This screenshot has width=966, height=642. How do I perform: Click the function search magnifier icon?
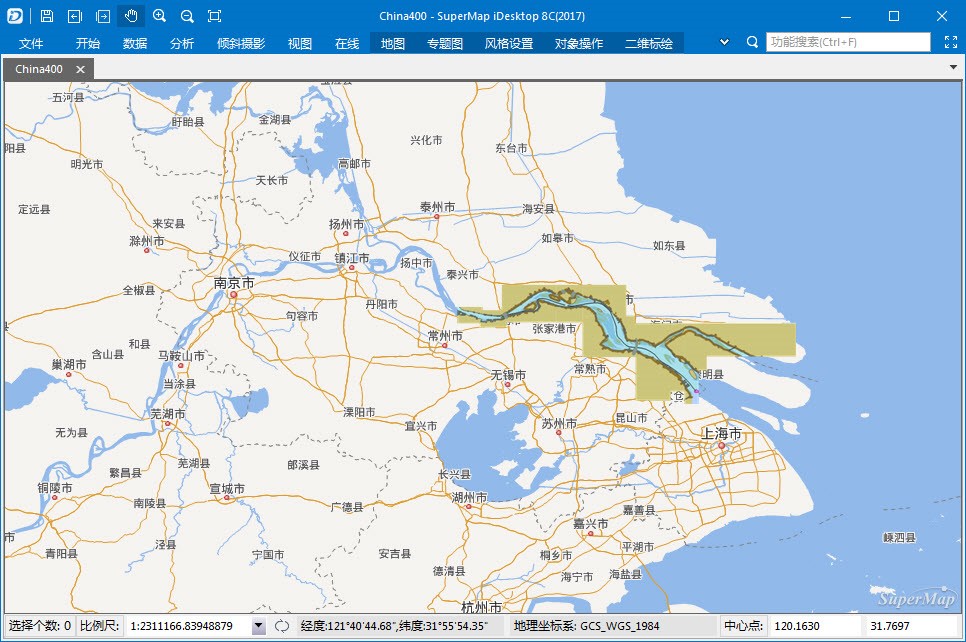pyautogui.click(x=752, y=42)
